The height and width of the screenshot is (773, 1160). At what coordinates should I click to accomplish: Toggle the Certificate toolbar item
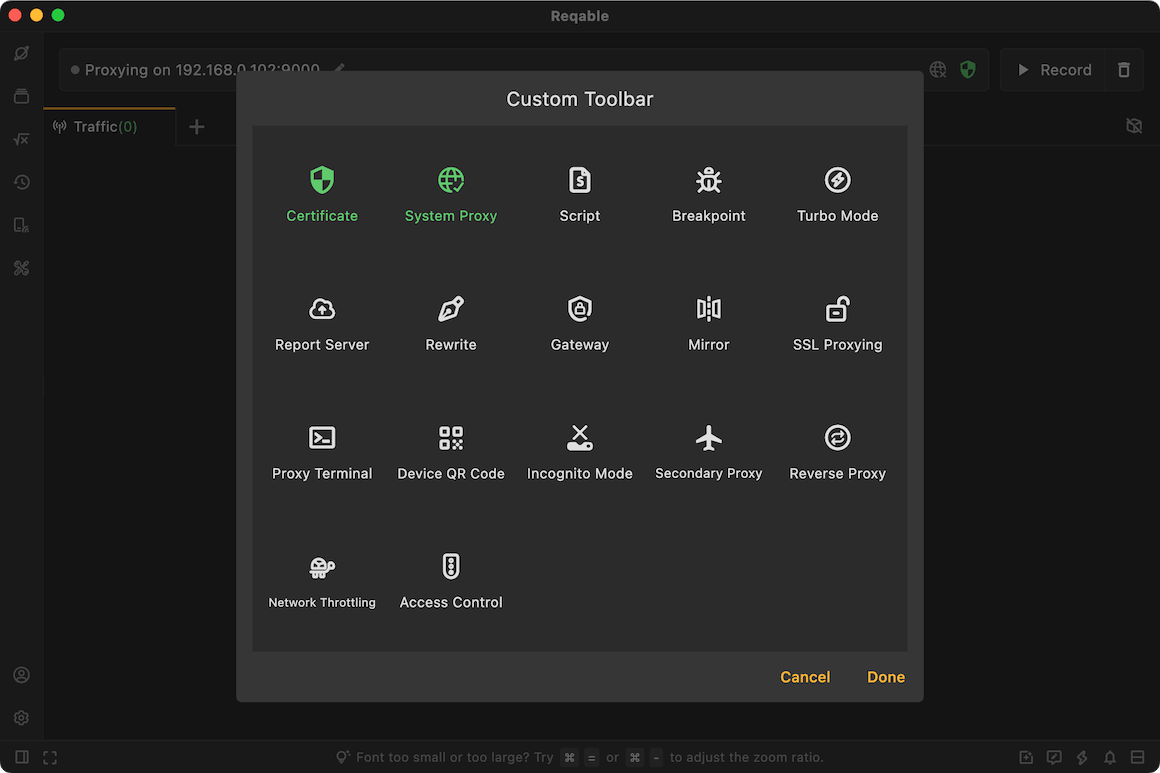pyautogui.click(x=322, y=195)
